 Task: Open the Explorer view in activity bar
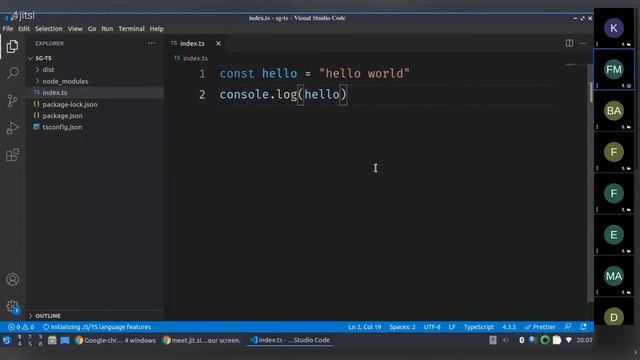tap(12, 47)
